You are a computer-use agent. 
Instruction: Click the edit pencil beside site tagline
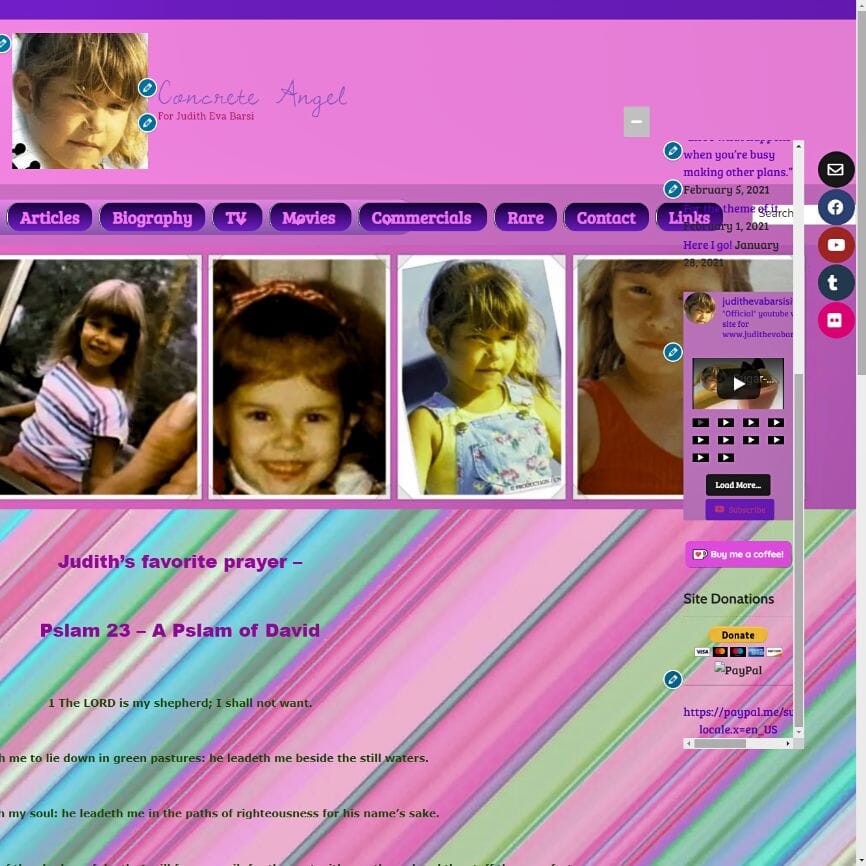pyautogui.click(x=147, y=123)
